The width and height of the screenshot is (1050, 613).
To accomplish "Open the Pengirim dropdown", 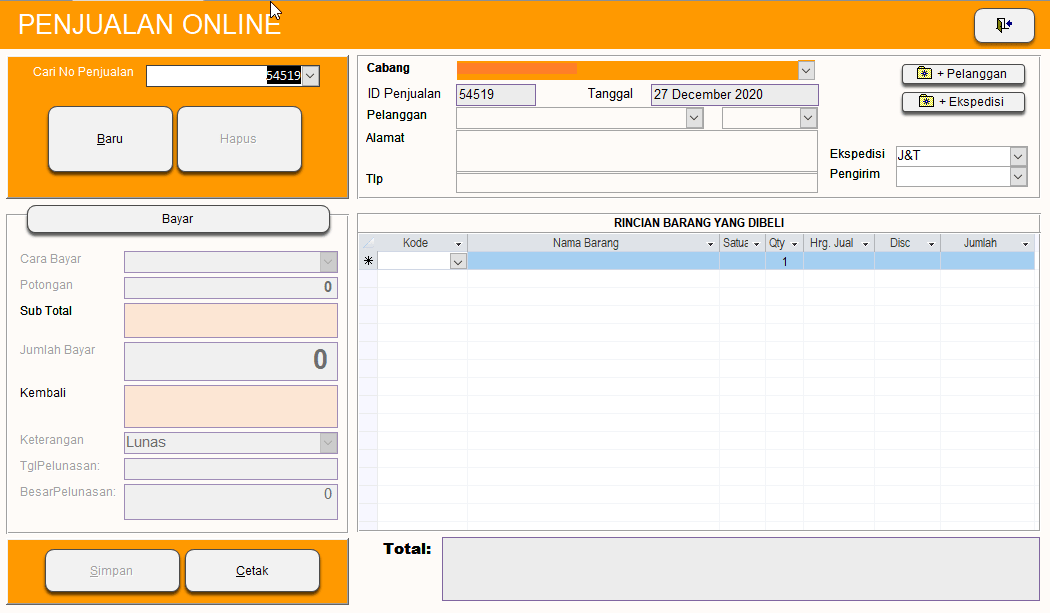I will [1018, 176].
